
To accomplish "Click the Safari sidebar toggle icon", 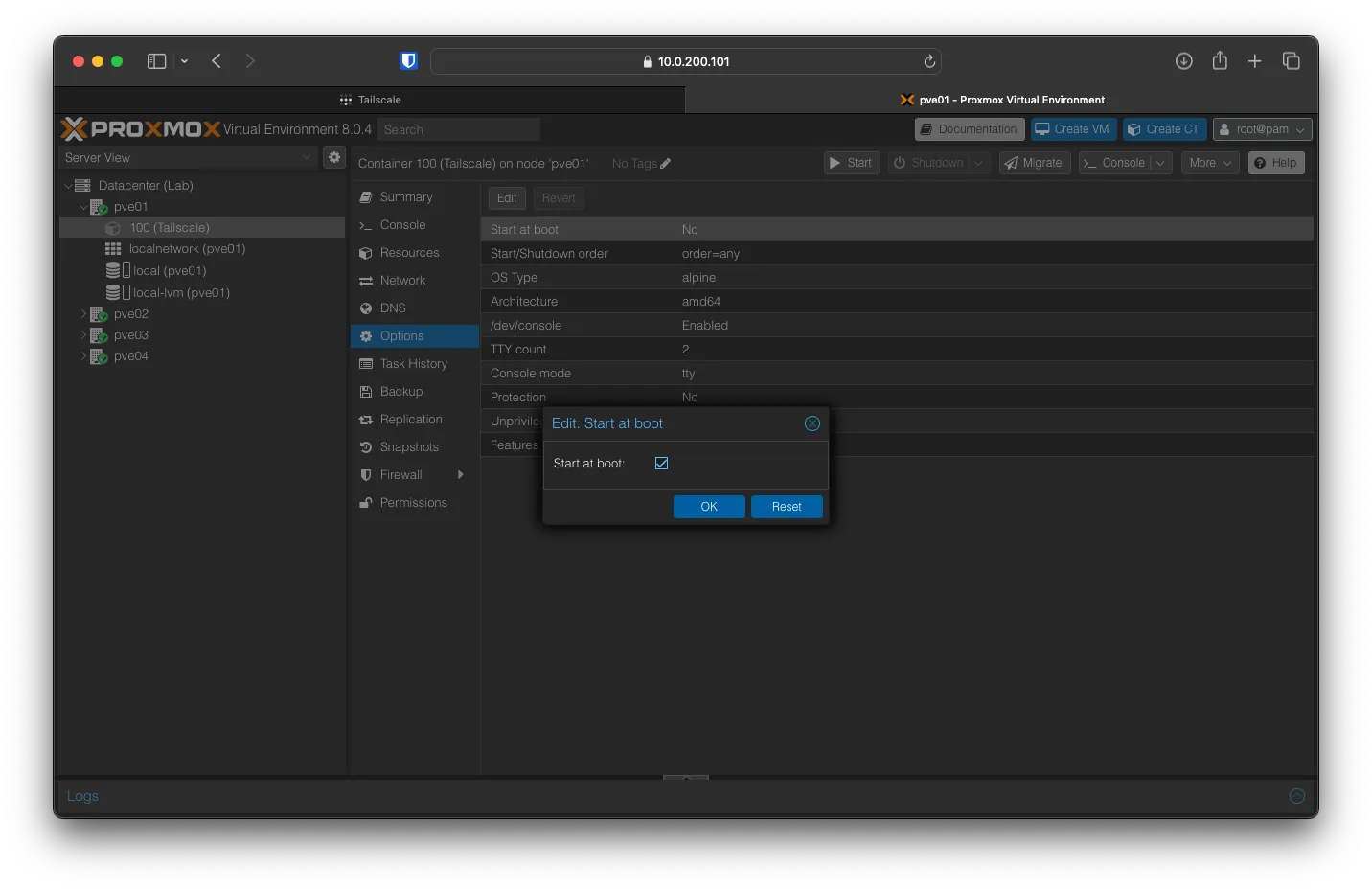I will (x=156, y=61).
